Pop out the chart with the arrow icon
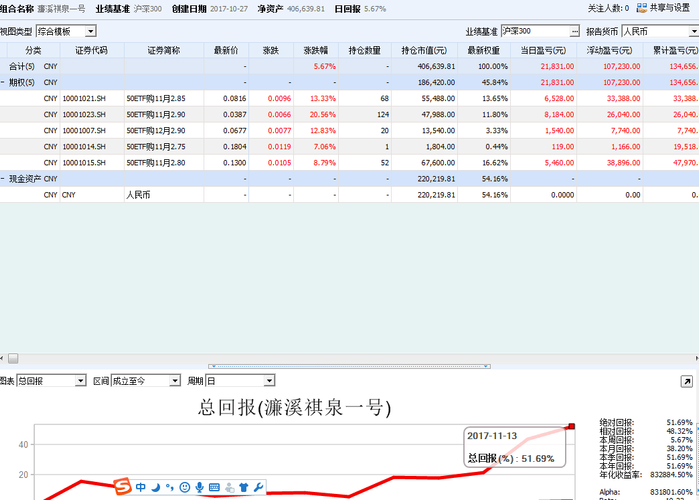 click(x=687, y=381)
